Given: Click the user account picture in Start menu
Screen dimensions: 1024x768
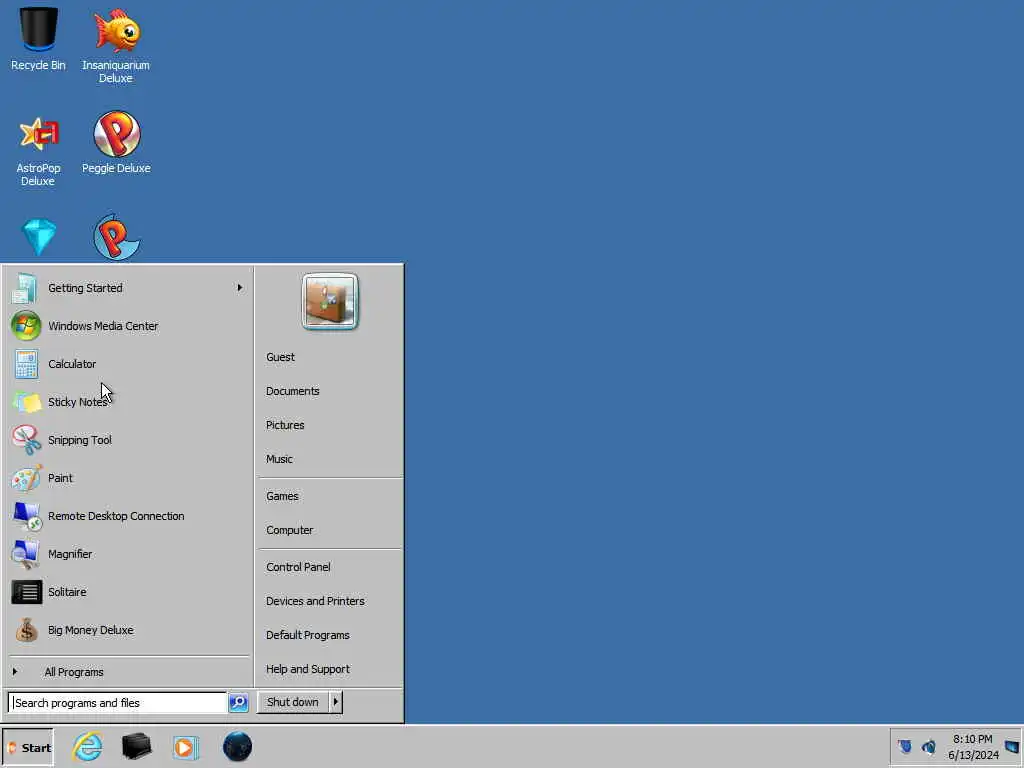Looking at the screenshot, I should [330, 302].
